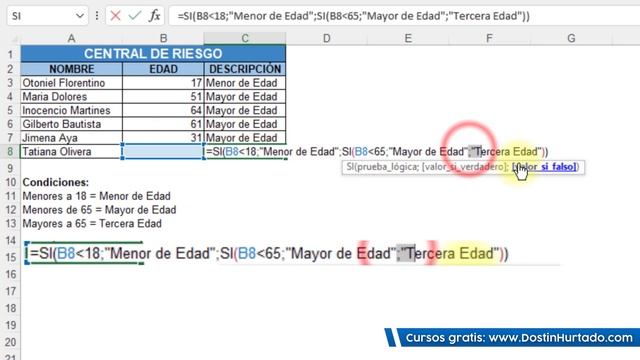Click age cell showing 17
Viewport: 640px width, 360px height.
point(163,83)
